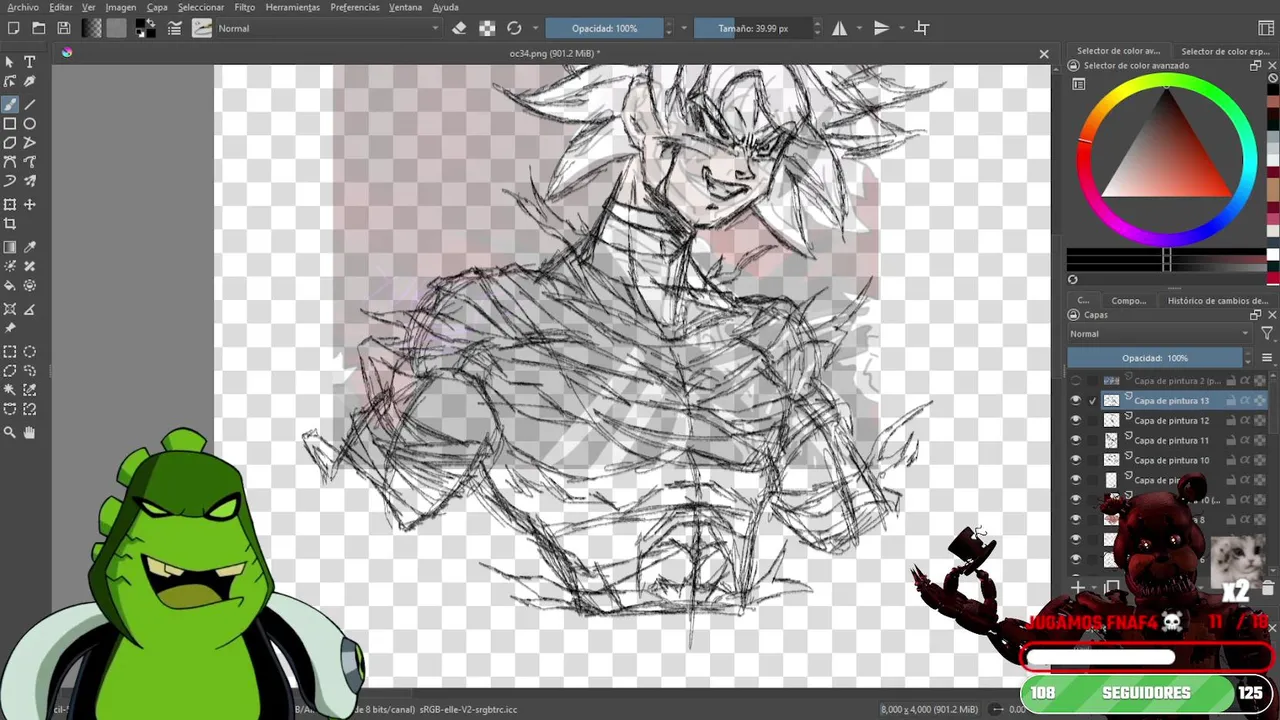Select the Crop tool
Screen dimensions: 1280x720
10,224
